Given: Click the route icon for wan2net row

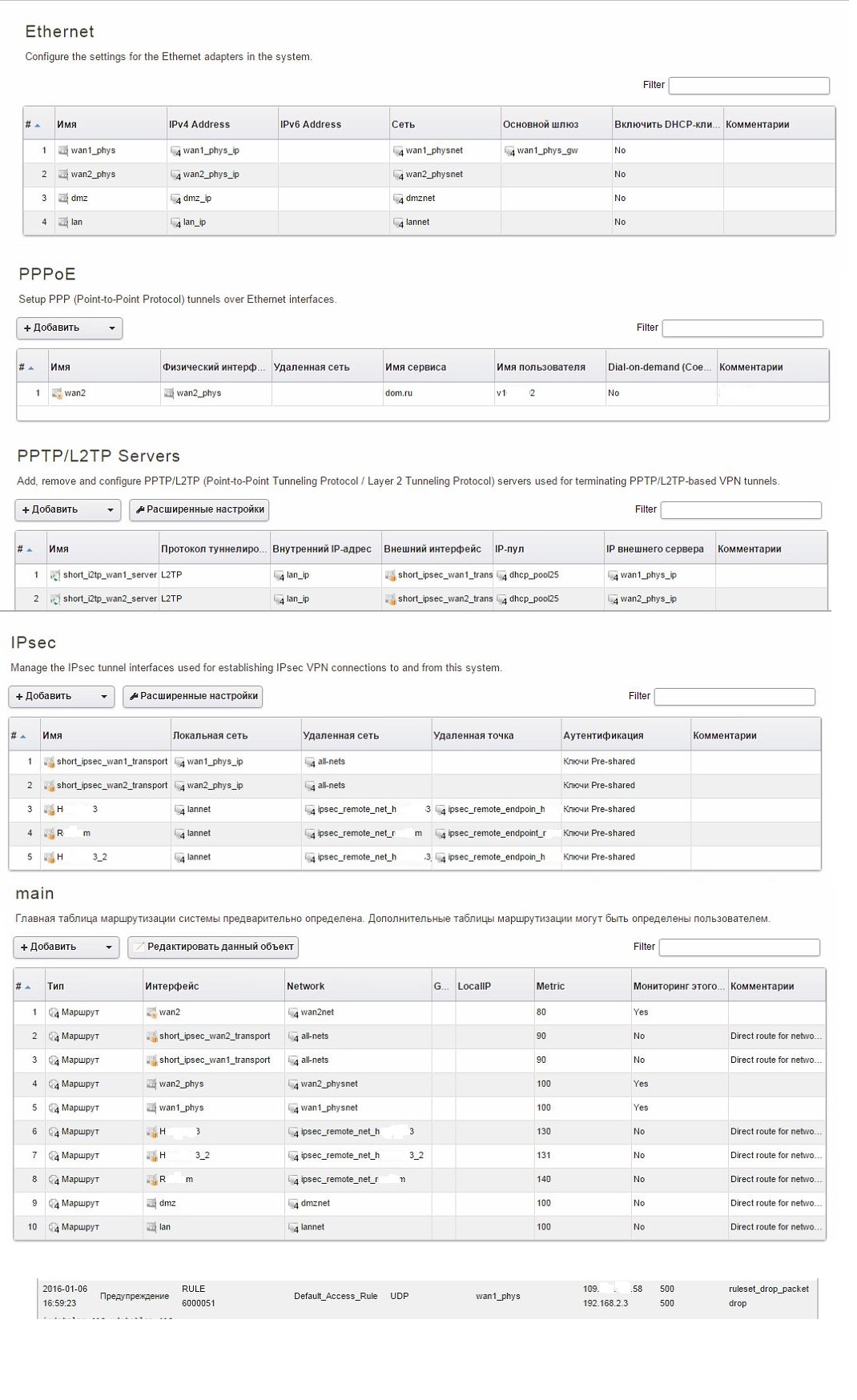Looking at the screenshot, I should click(x=54, y=1013).
